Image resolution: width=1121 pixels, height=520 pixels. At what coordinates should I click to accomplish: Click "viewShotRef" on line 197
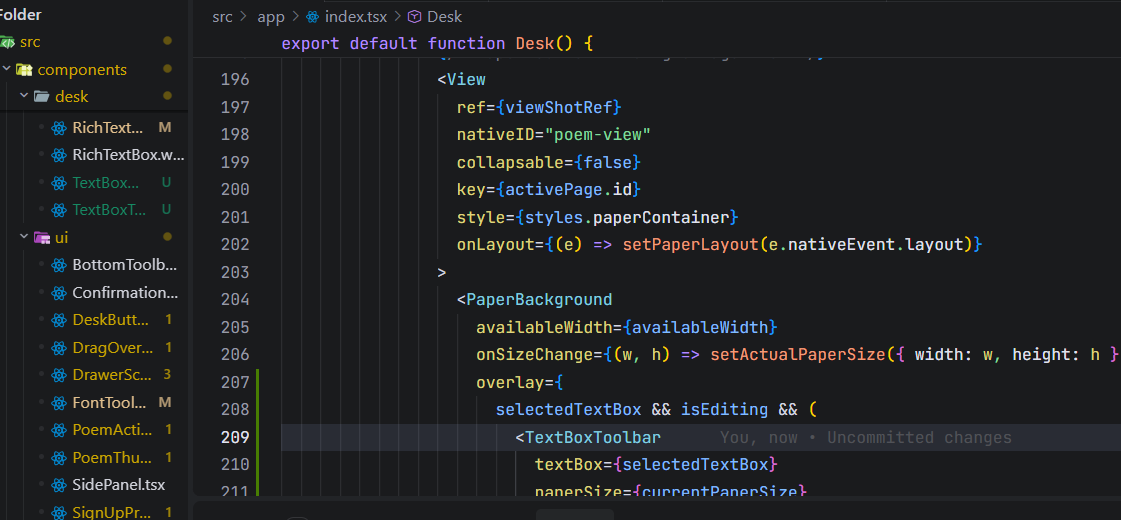[559, 107]
